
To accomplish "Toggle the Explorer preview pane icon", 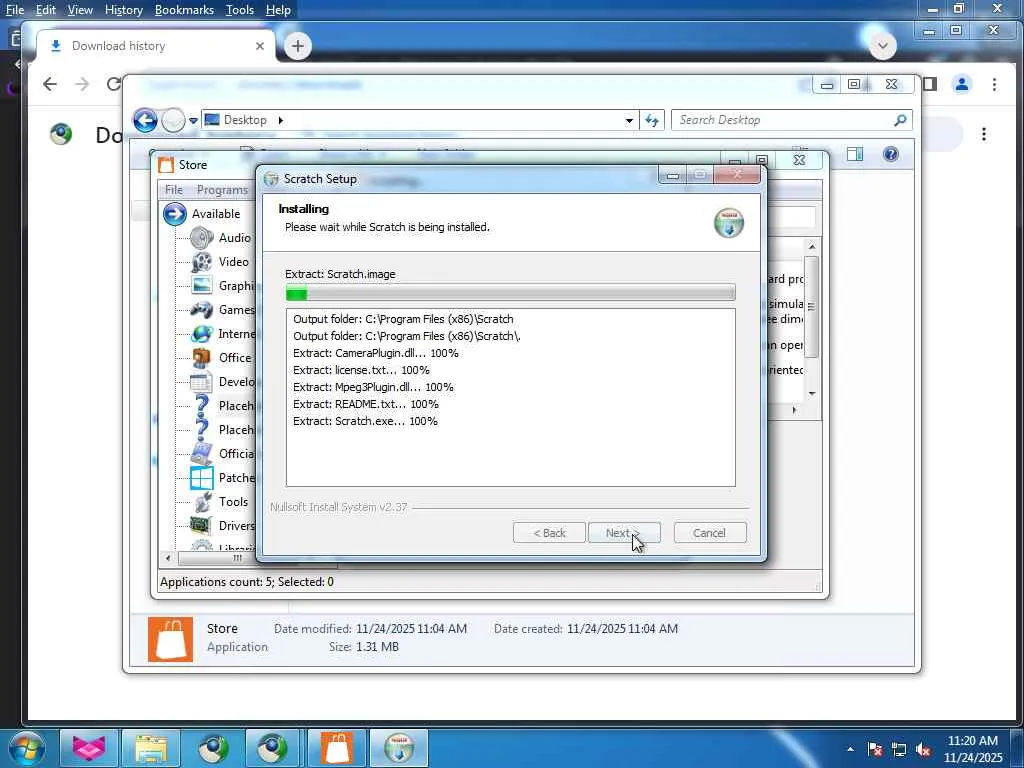I will point(855,154).
